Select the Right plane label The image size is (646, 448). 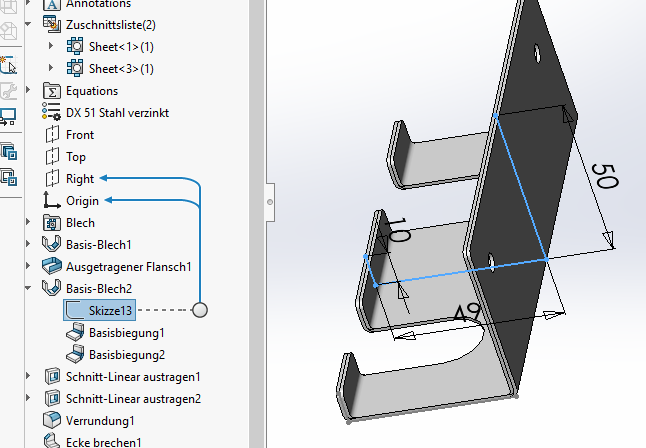[x=80, y=179]
